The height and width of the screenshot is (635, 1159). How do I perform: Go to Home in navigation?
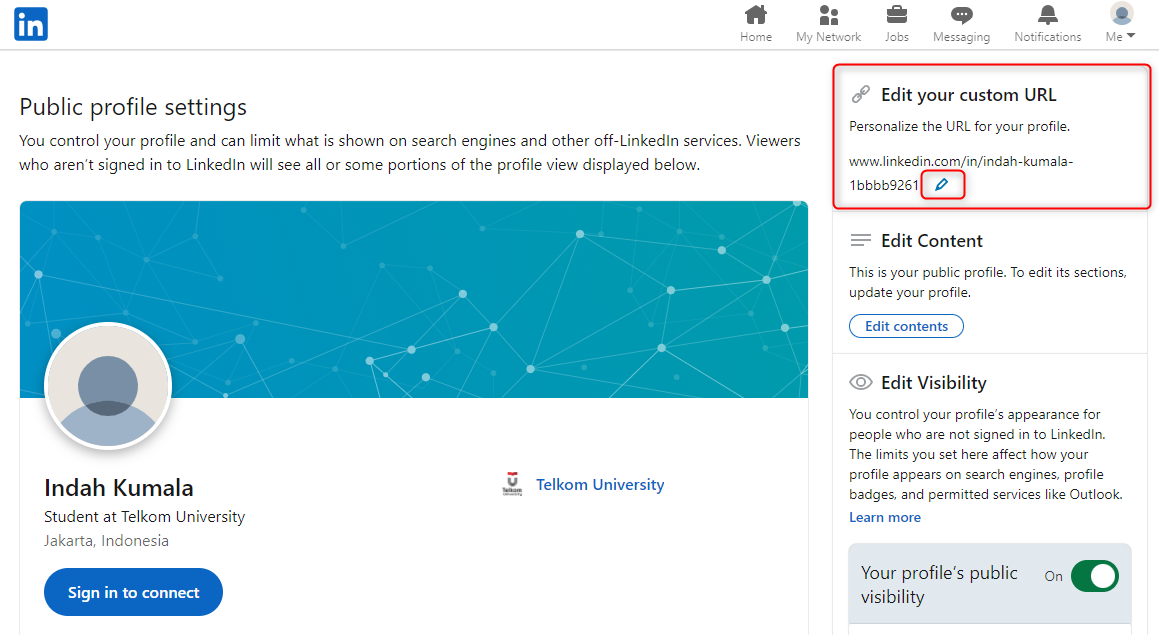[755, 24]
